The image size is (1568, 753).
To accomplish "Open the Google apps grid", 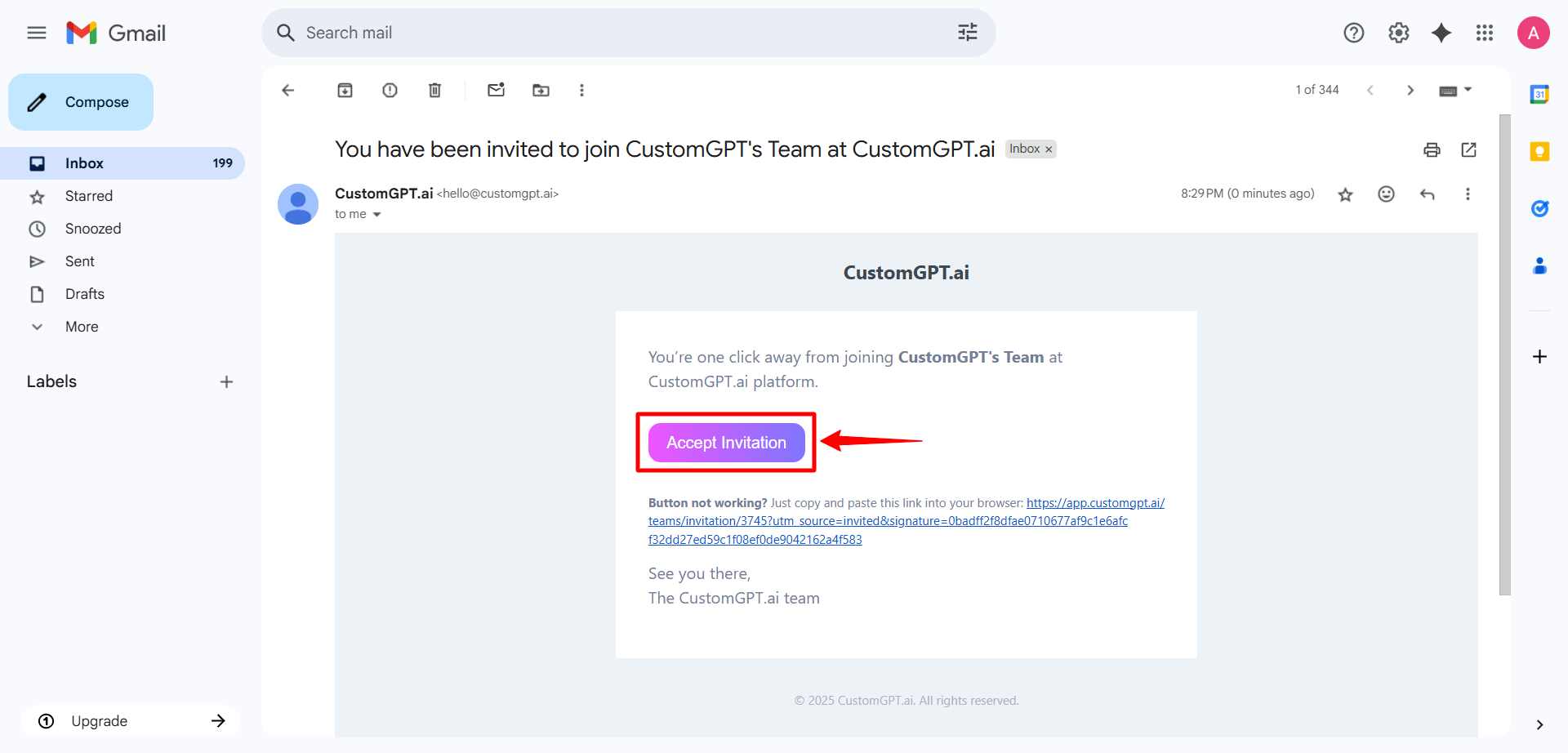I will (x=1485, y=33).
